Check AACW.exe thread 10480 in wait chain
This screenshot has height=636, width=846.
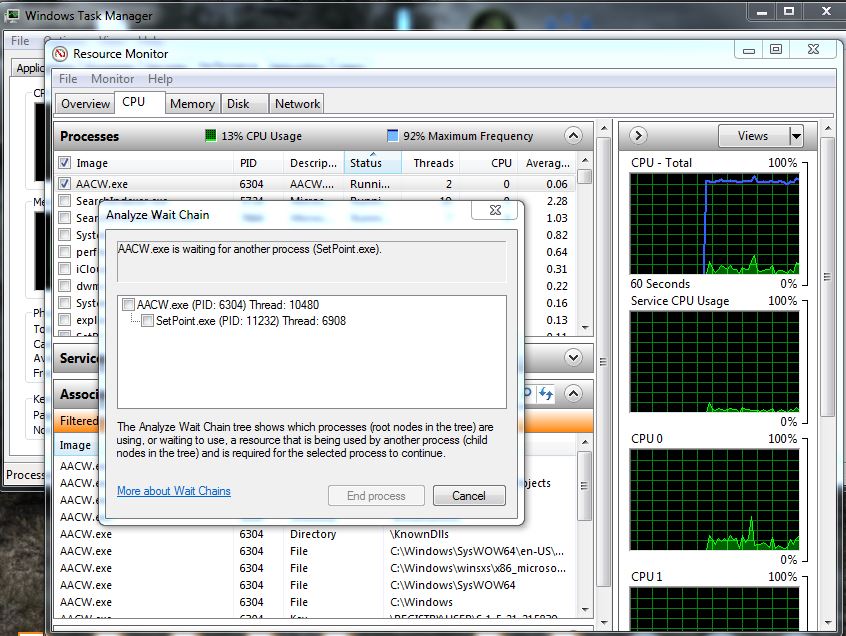[x=128, y=304]
